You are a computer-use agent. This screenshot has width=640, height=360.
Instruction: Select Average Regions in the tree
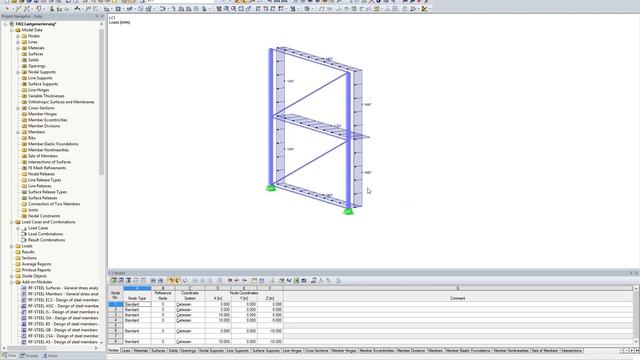coord(36,264)
